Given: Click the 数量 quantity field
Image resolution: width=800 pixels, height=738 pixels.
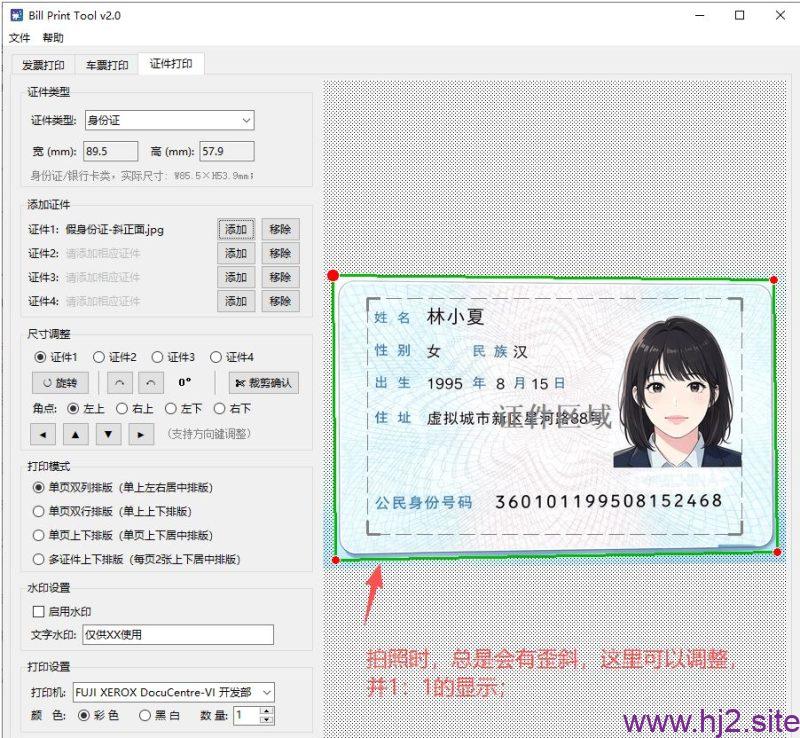Looking at the screenshot, I should (x=247, y=716).
